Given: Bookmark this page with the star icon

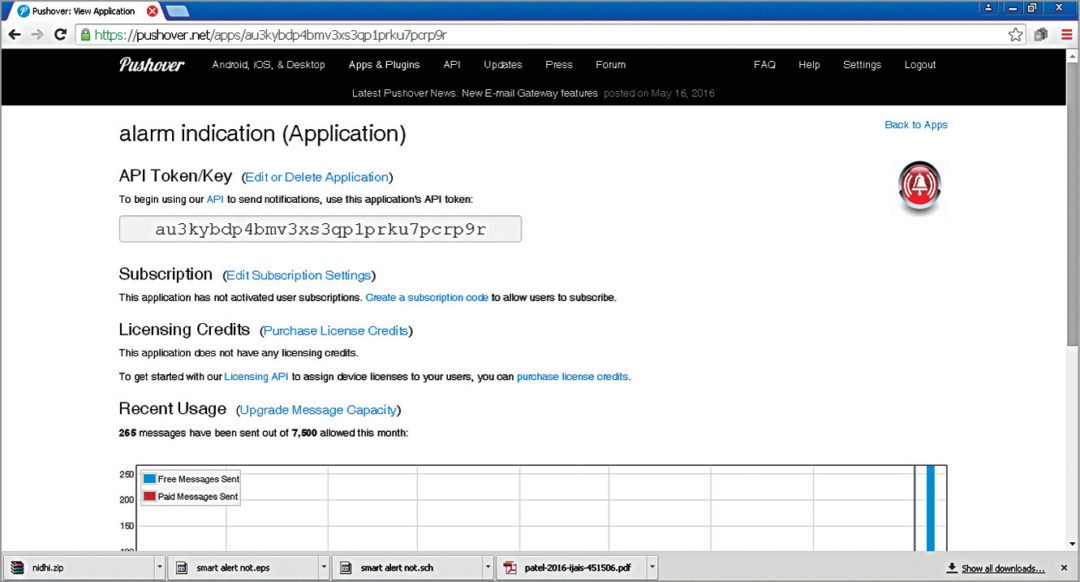Looking at the screenshot, I should coord(1015,34).
